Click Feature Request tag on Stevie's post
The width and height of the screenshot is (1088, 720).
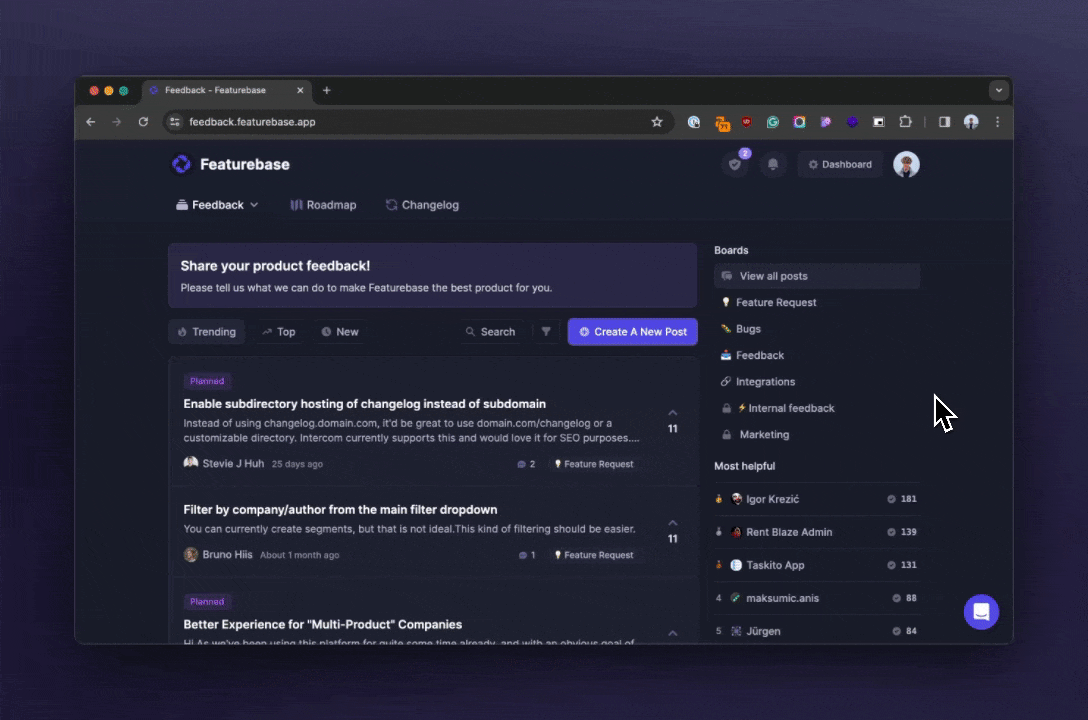tap(594, 464)
